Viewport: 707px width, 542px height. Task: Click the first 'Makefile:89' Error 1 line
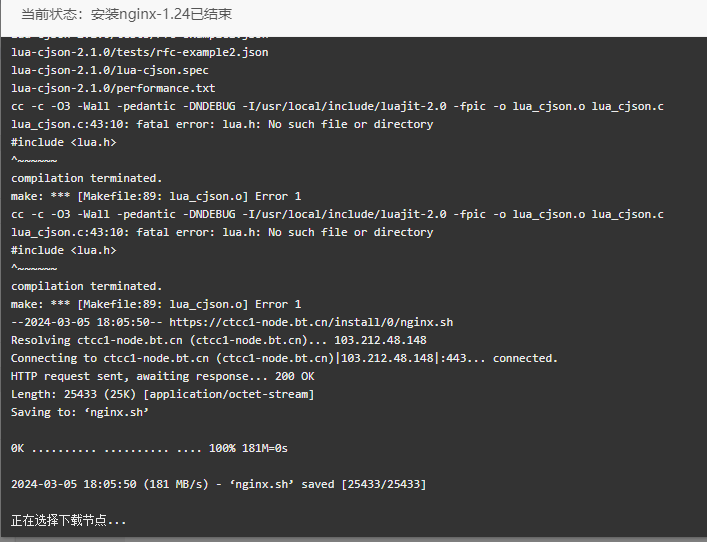pos(156,197)
